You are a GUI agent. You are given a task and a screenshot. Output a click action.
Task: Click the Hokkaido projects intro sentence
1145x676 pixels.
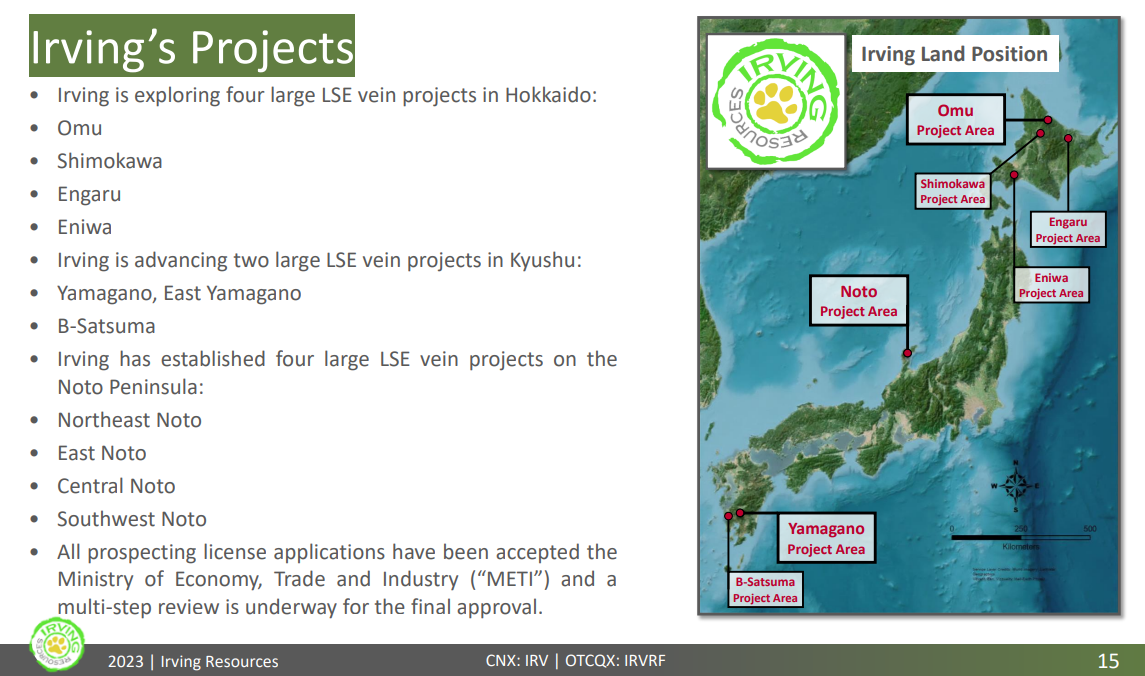click(x=327, y=95)
